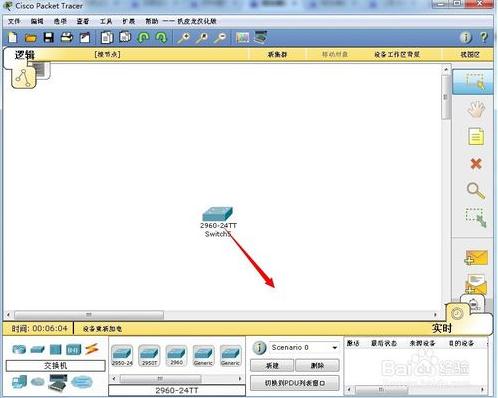Create a new file with the blank page icon
498x398 pixels.
click(12, 37)
